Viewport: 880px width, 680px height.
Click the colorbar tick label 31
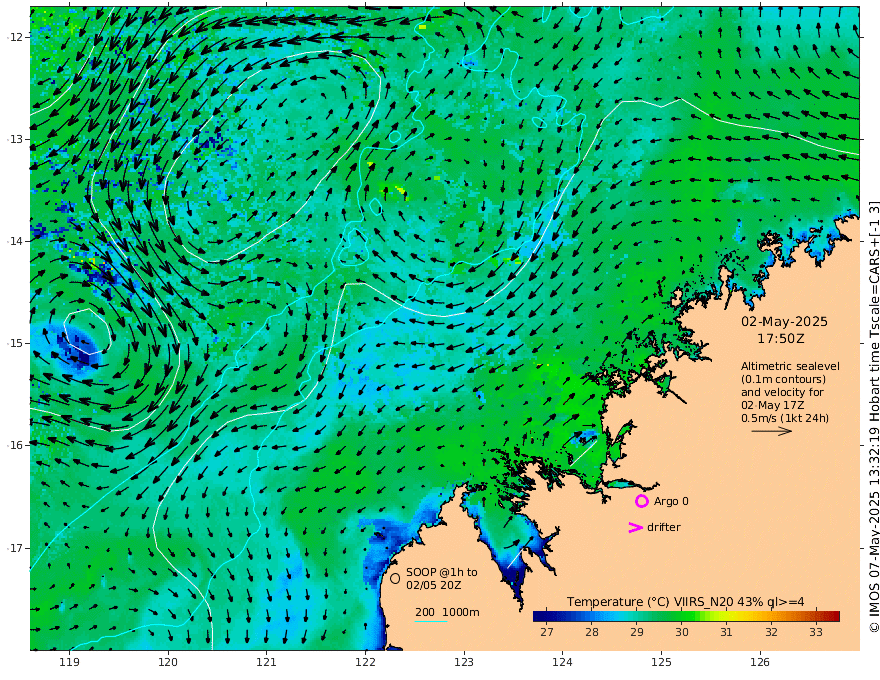tap(726, 632)
